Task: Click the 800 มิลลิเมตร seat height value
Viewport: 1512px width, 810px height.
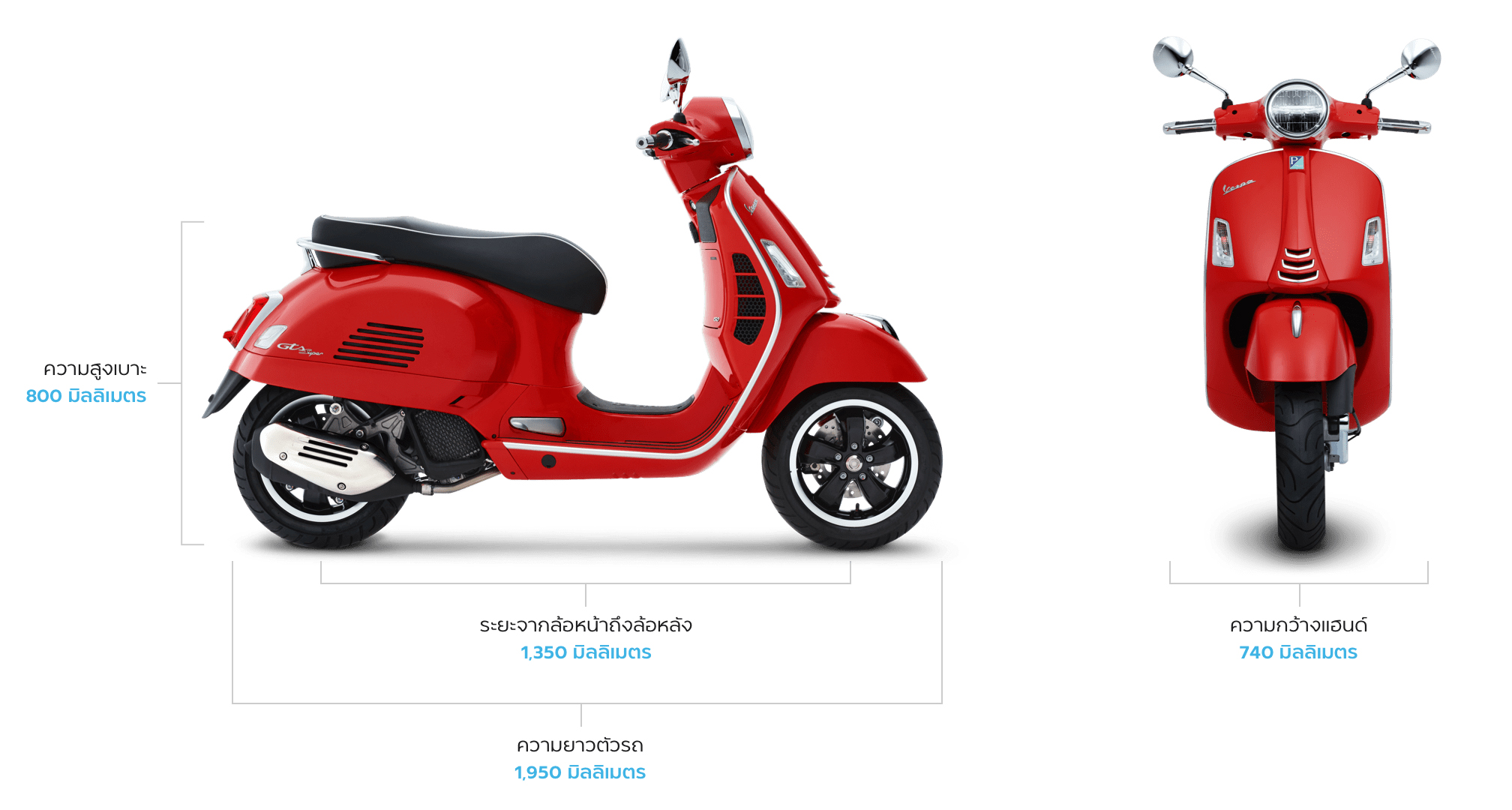Action: (x=86, y=396)
